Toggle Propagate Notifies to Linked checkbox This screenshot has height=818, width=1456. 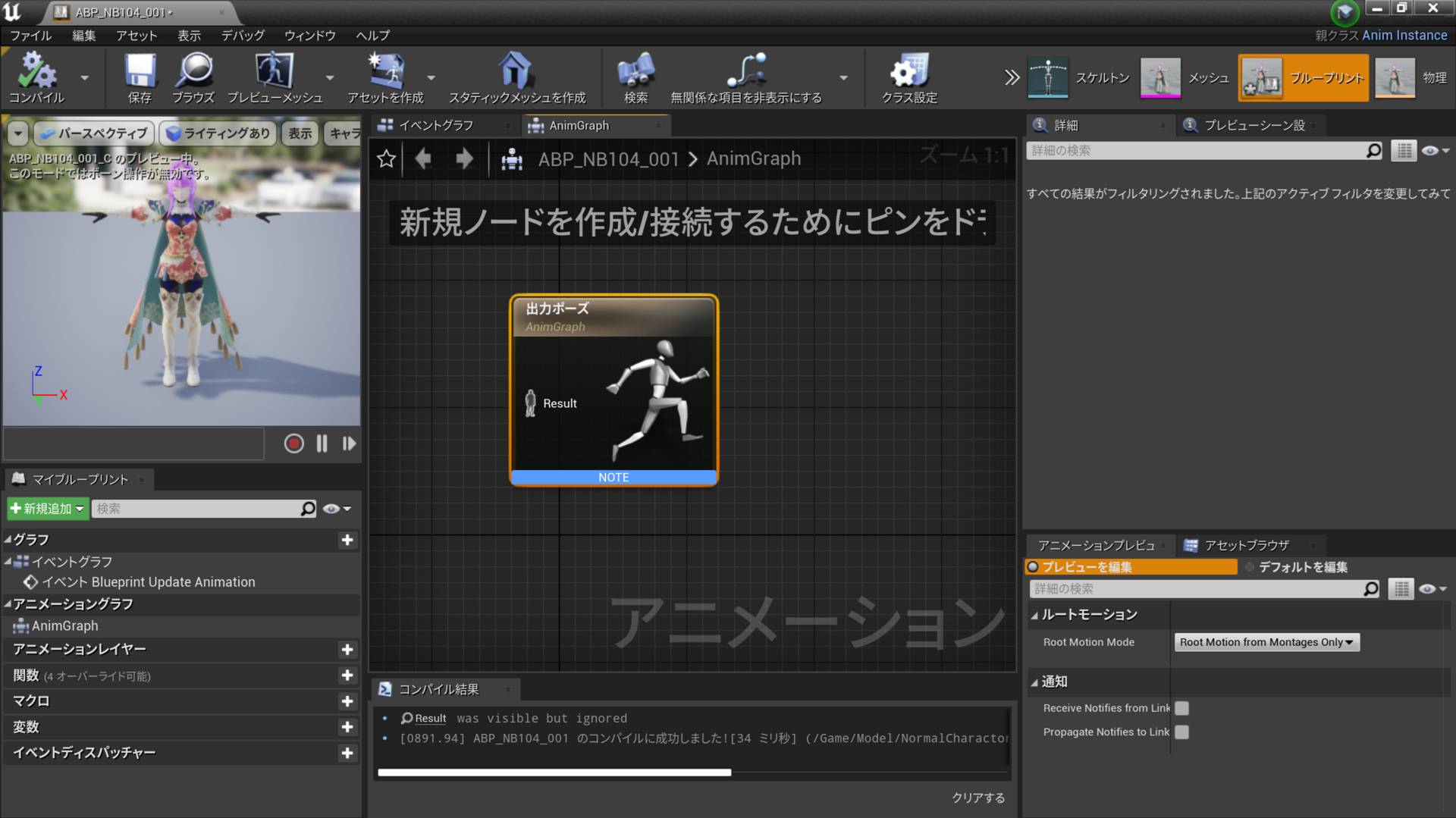pos(1181,732)
